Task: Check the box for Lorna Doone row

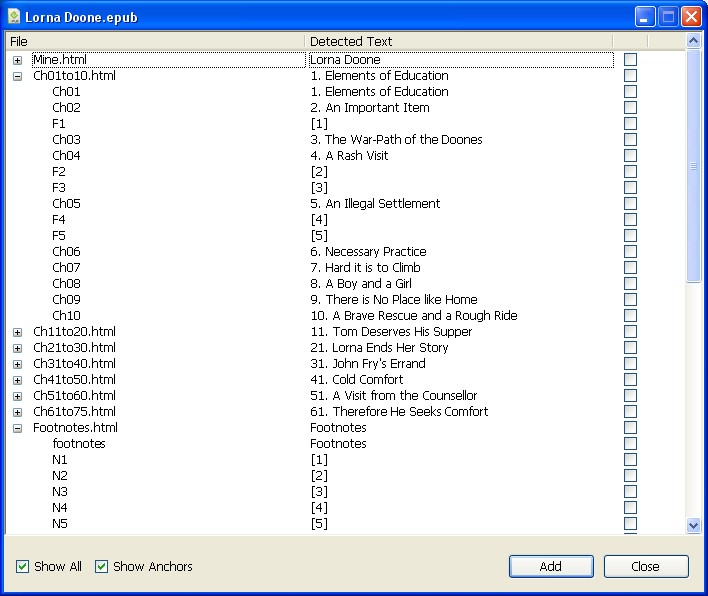Action: pos(630,60)
